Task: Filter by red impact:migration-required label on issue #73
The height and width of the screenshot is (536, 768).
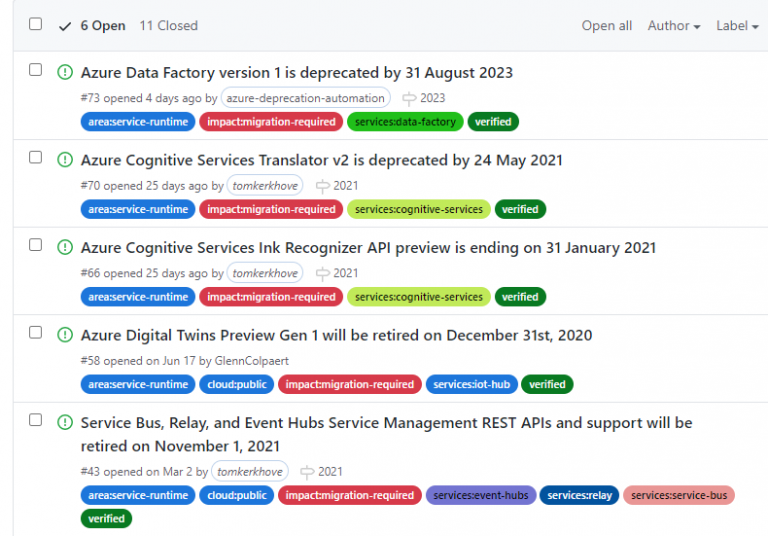Action: [x=271, y=122]
